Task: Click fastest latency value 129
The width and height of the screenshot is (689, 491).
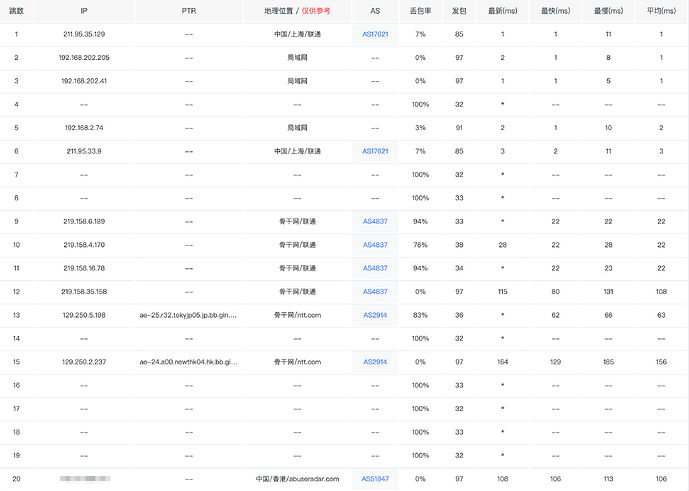Action: [x=555, y=362]
